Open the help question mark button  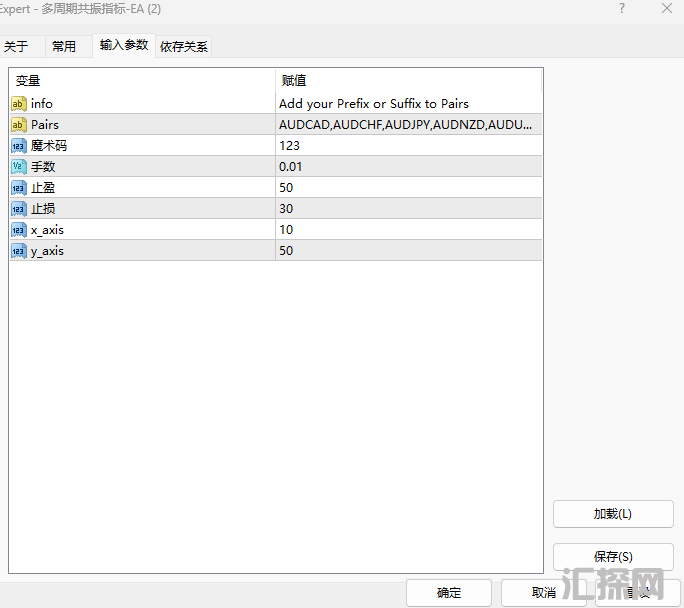pyautogui.click(x=621, y=8)
